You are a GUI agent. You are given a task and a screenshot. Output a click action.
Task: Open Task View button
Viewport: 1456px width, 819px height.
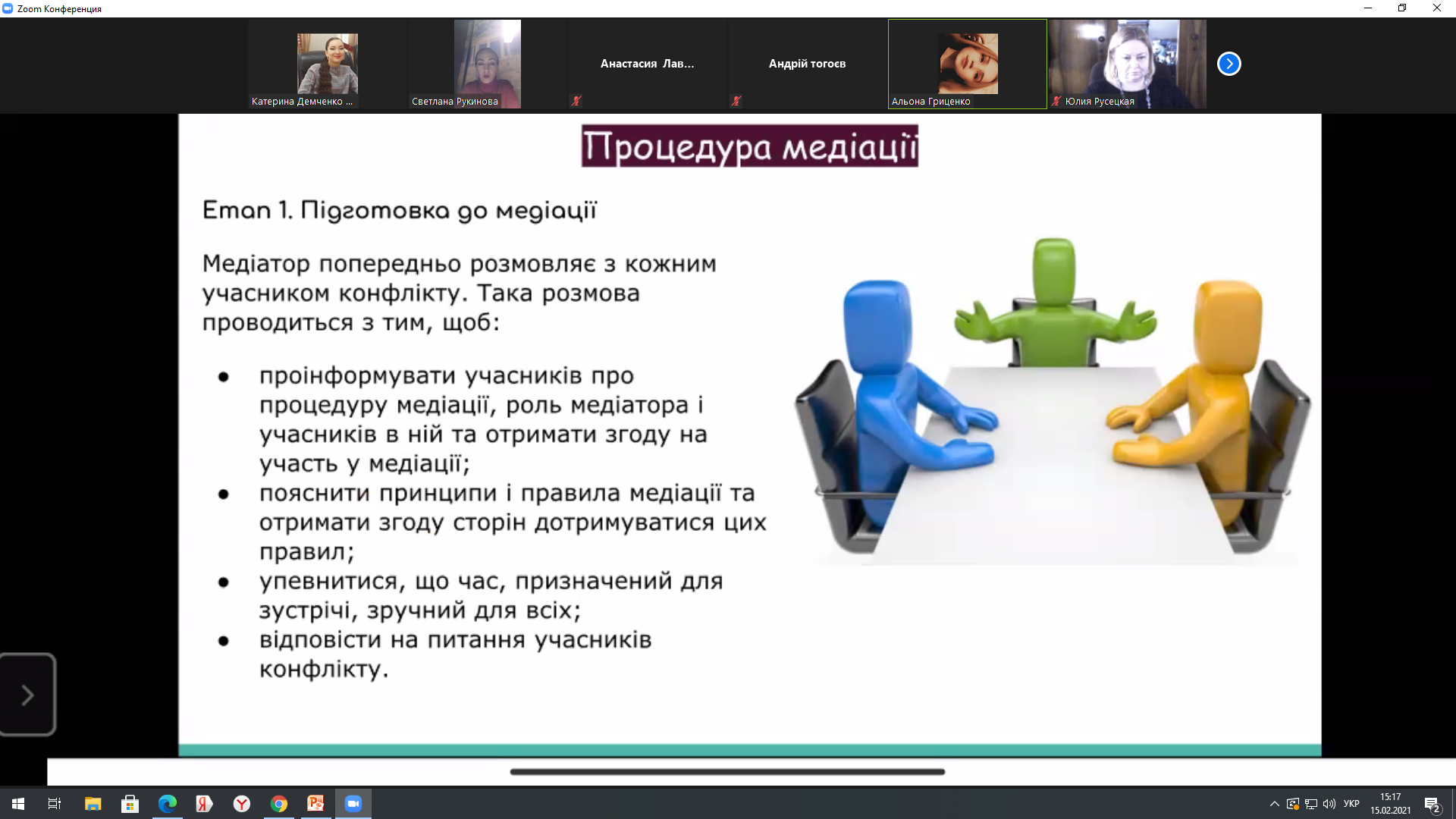(x=55, y=804)
